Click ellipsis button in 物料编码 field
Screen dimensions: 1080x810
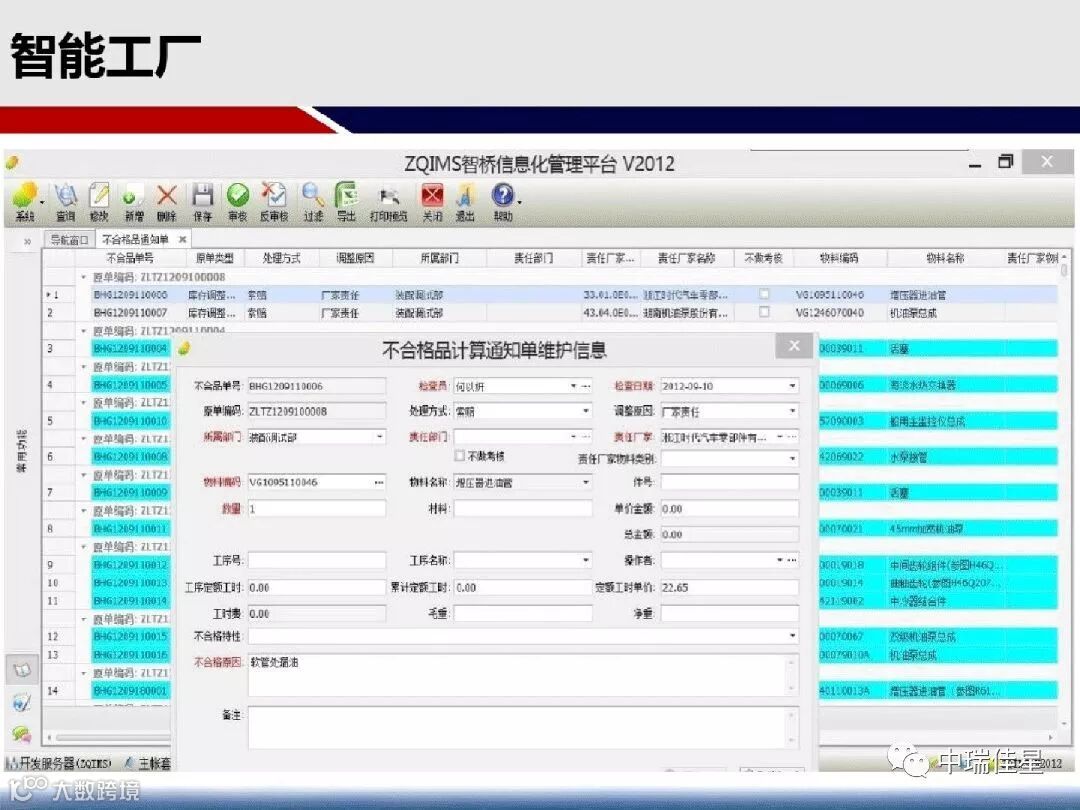coord(379,483)
